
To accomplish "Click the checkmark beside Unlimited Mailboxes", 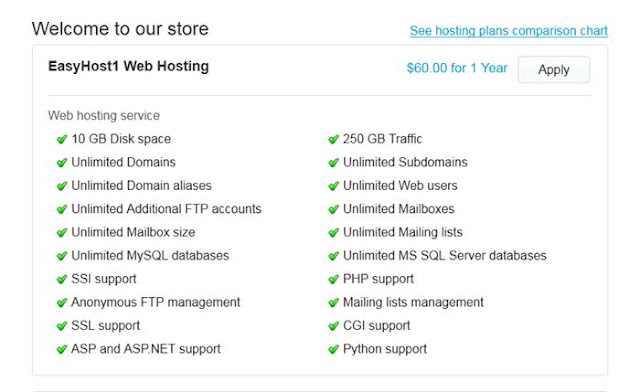I will coord(333,209).
